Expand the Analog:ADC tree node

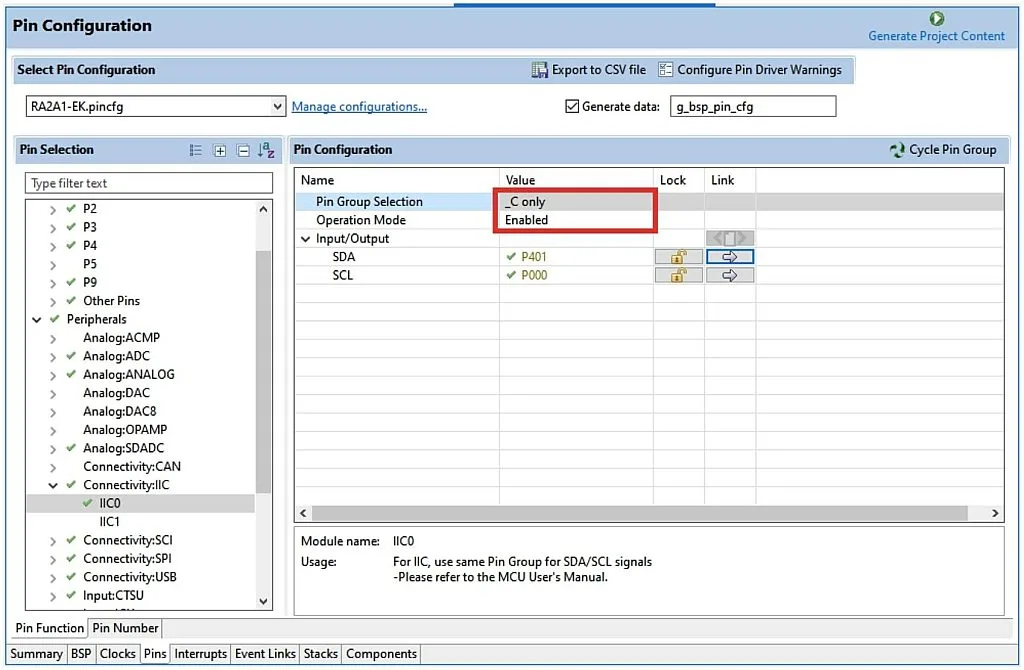click(x=53, y=357)
